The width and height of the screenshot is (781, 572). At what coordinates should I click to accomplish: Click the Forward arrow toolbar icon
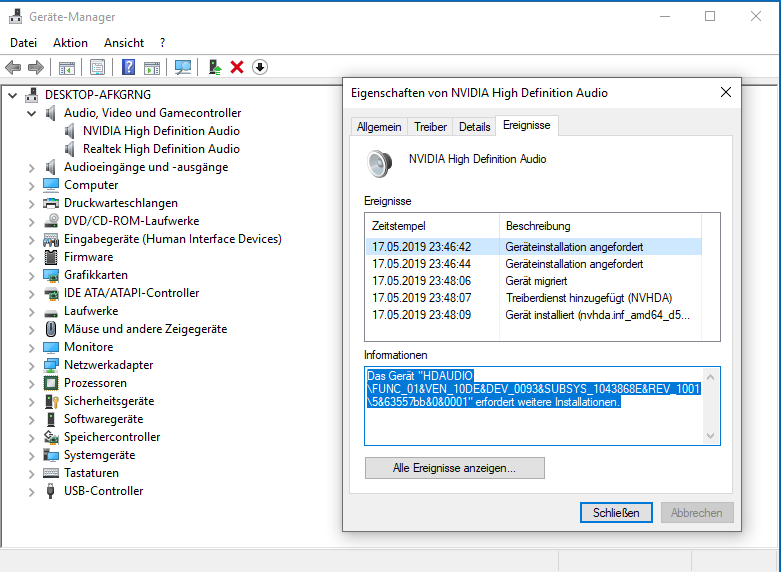[36, 67]
